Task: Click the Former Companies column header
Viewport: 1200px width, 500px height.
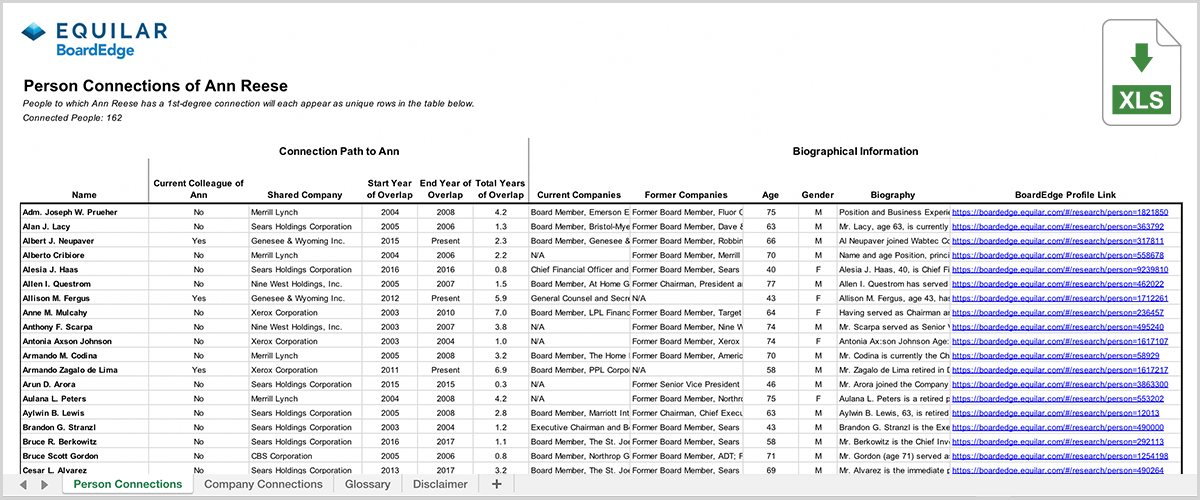Action: click(686, 195)
